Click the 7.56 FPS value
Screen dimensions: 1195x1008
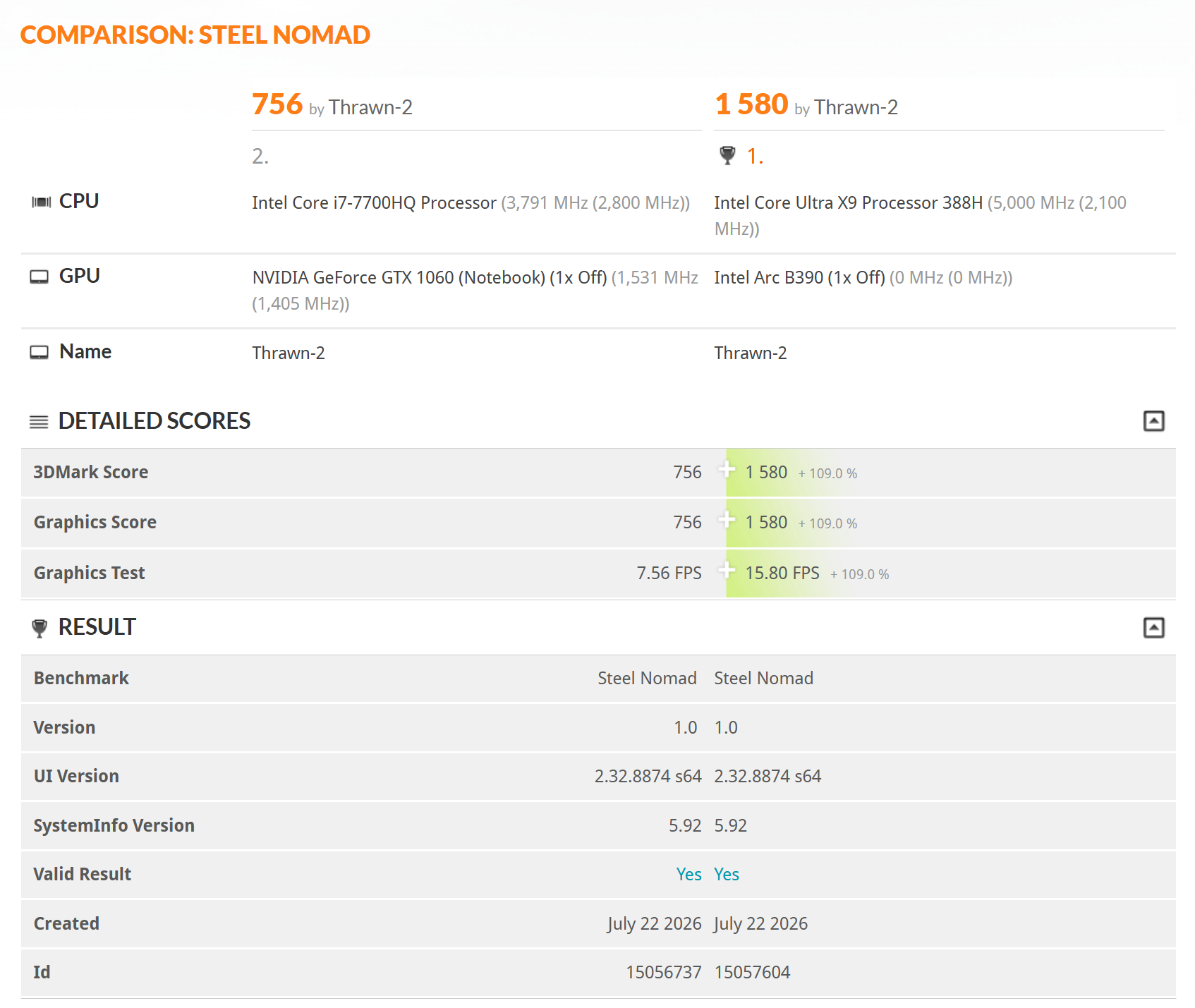tap(669, 573)
